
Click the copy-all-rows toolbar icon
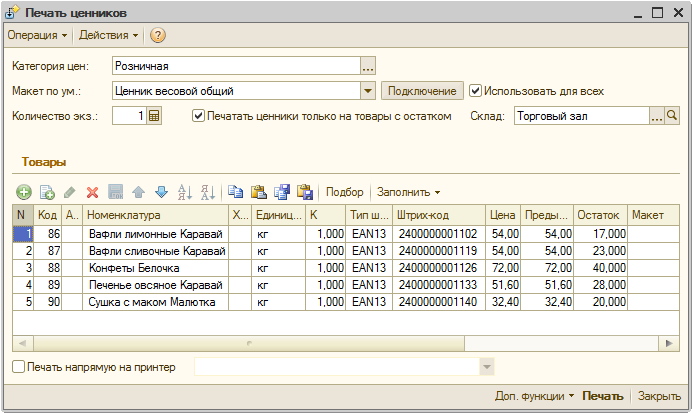tap(282, 192)
